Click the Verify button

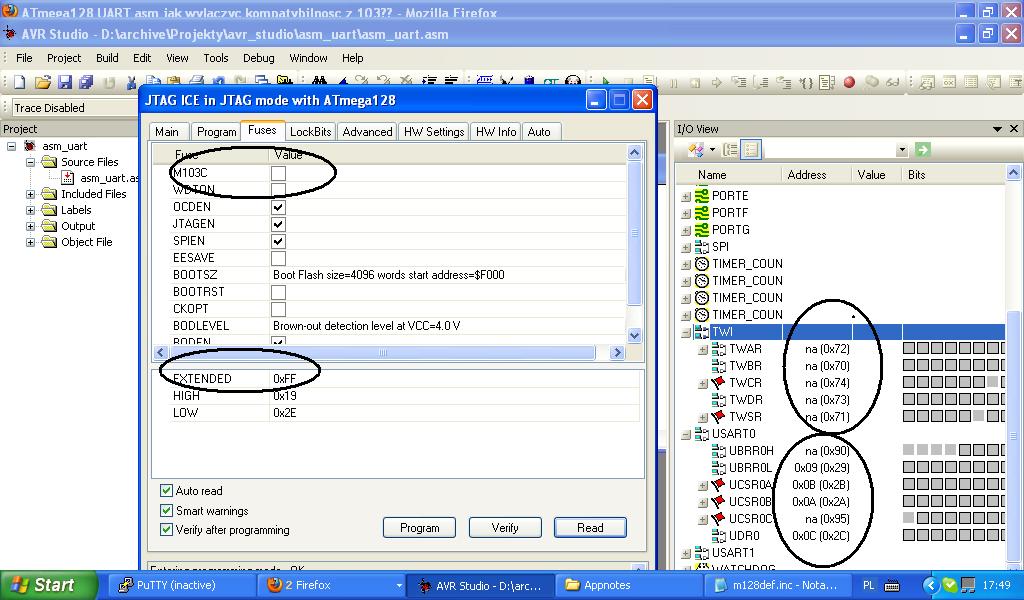click(x=505, y=528)
